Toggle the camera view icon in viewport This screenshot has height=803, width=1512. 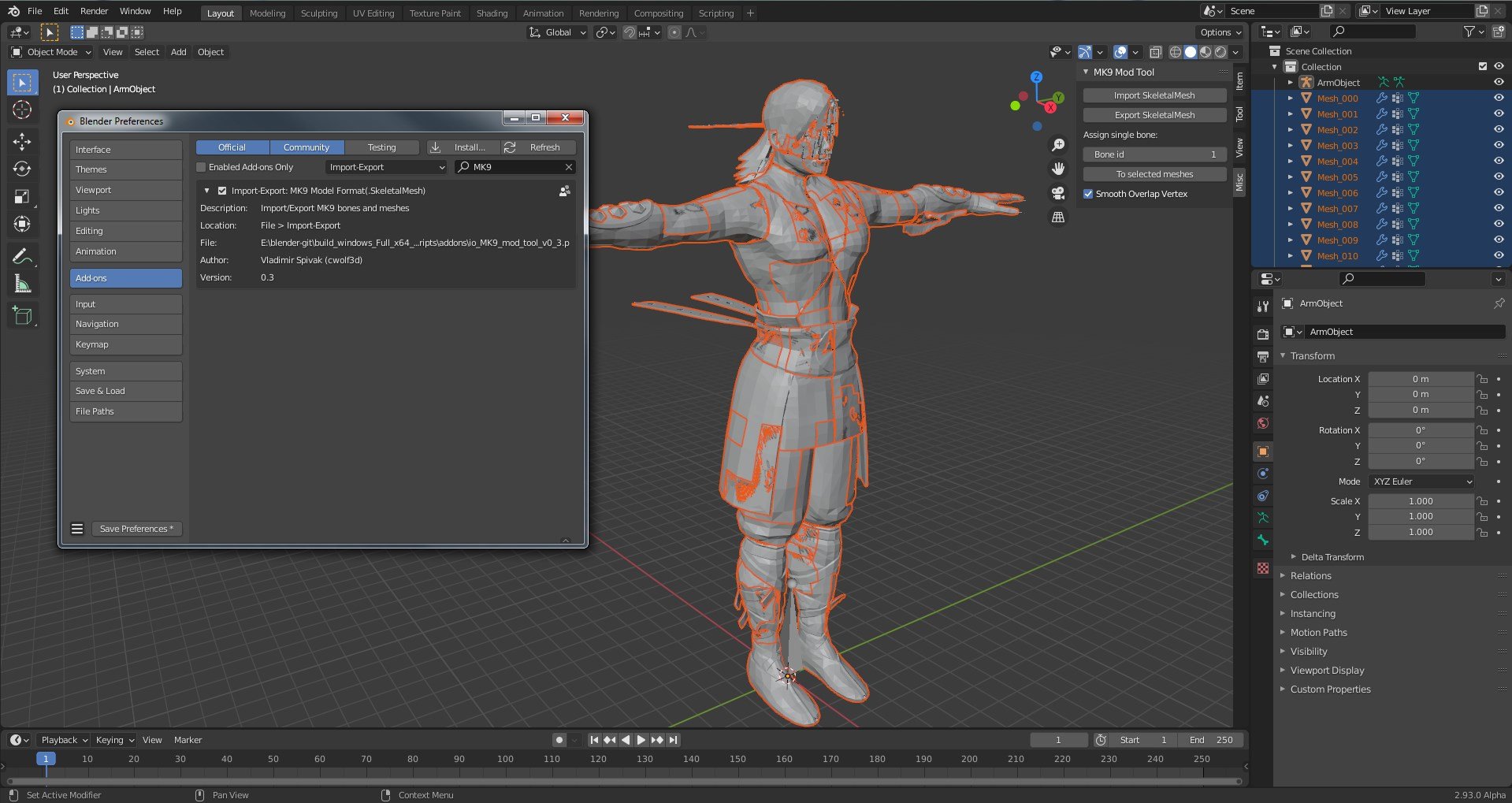[1058, 193]
